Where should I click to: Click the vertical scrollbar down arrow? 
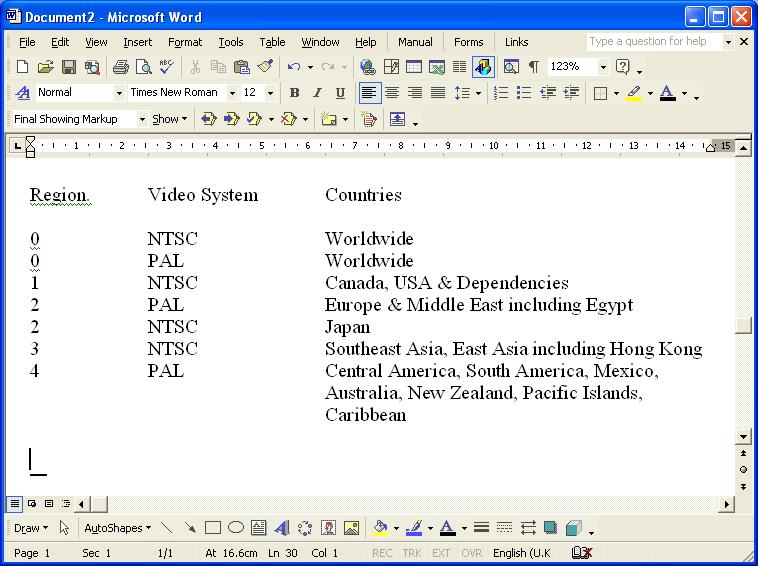[743, 437]
